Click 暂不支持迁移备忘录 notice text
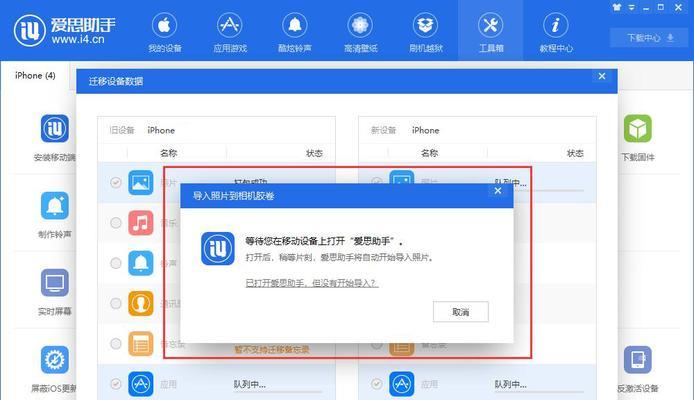Image resolution: width=694 pixels, height=400 pixels. point(272,350)
